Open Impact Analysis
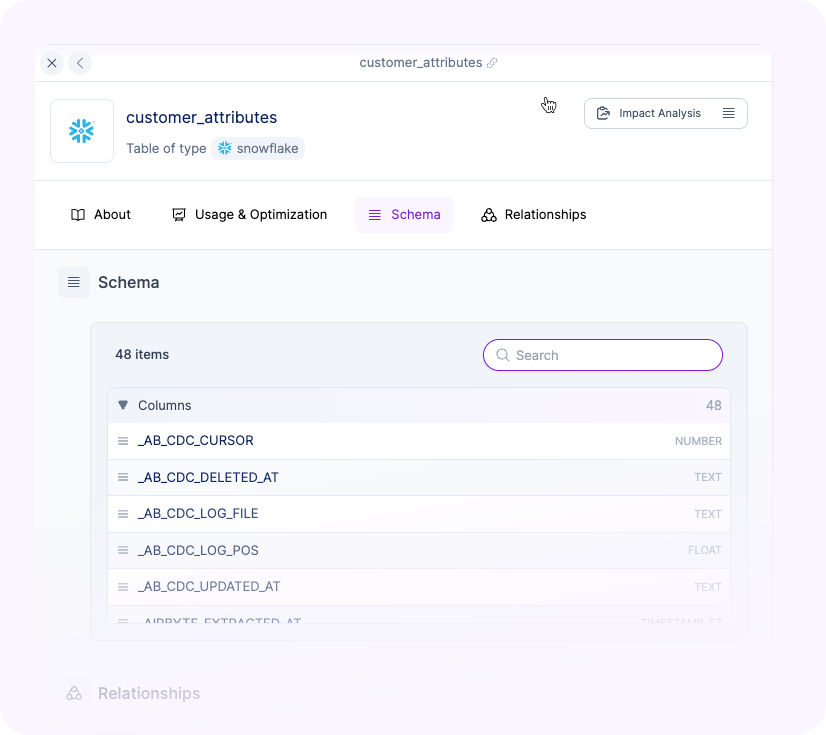The width and height of the screenshot is (826, 735). point(659,113)
